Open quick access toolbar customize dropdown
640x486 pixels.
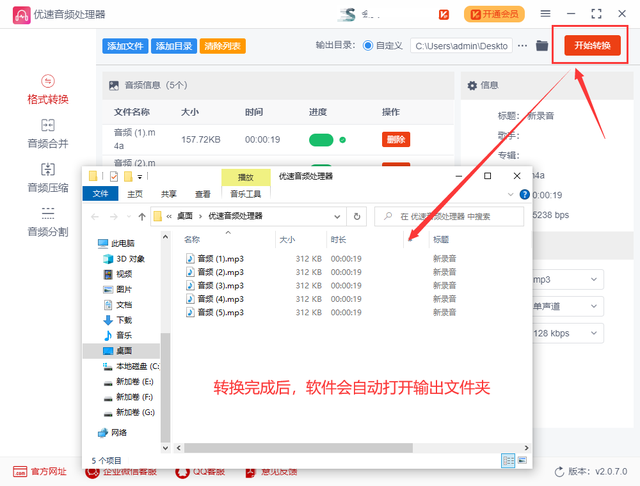(140, 176)
